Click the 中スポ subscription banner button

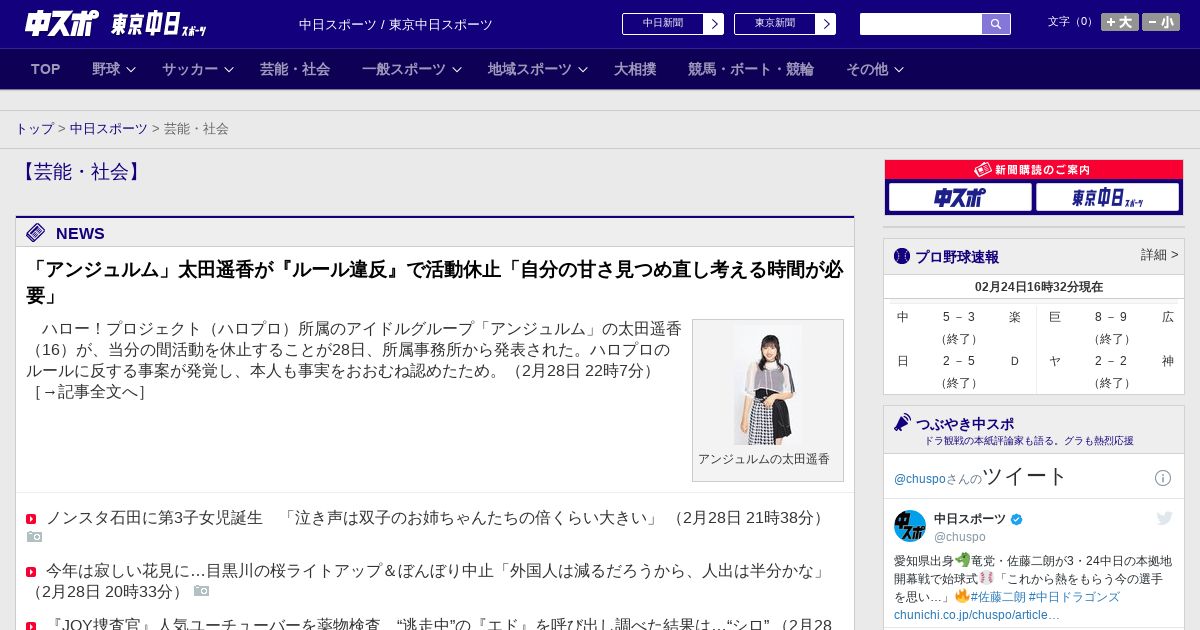tap(960, 197)
